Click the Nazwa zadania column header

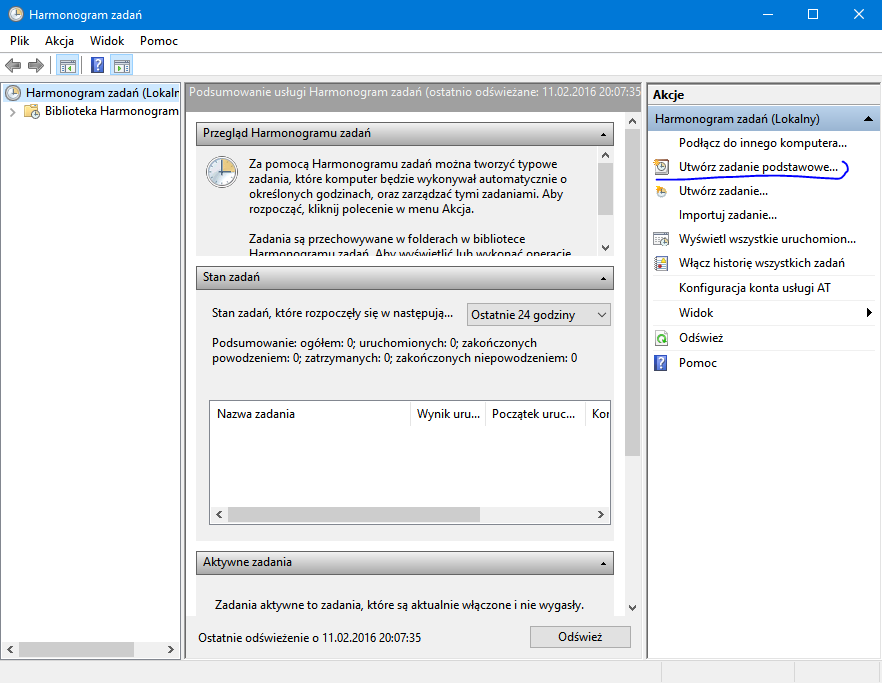click(310, 414)
